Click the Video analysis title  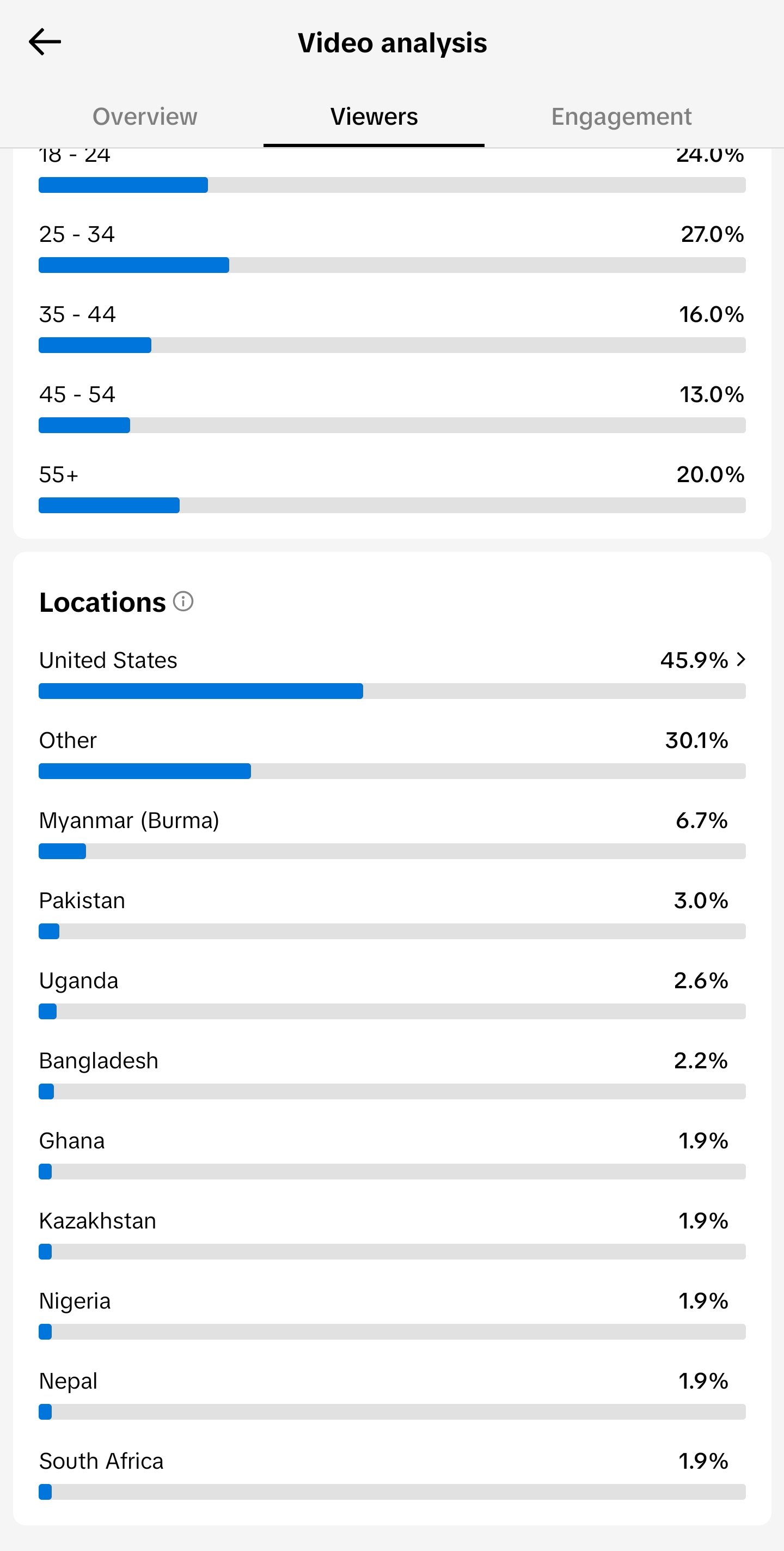tap(393, 42)
